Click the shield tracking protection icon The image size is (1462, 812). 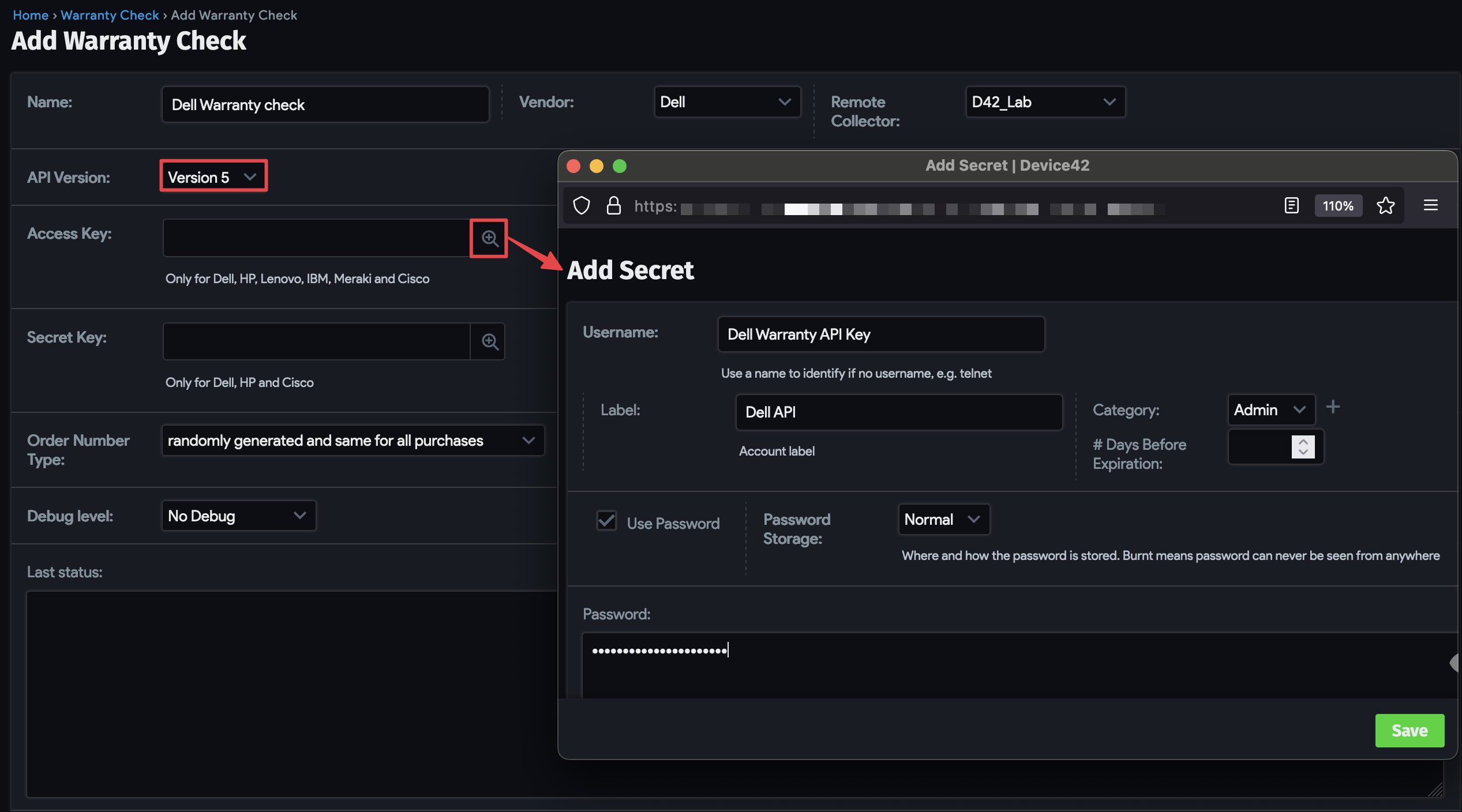click(x=581, y=205)
